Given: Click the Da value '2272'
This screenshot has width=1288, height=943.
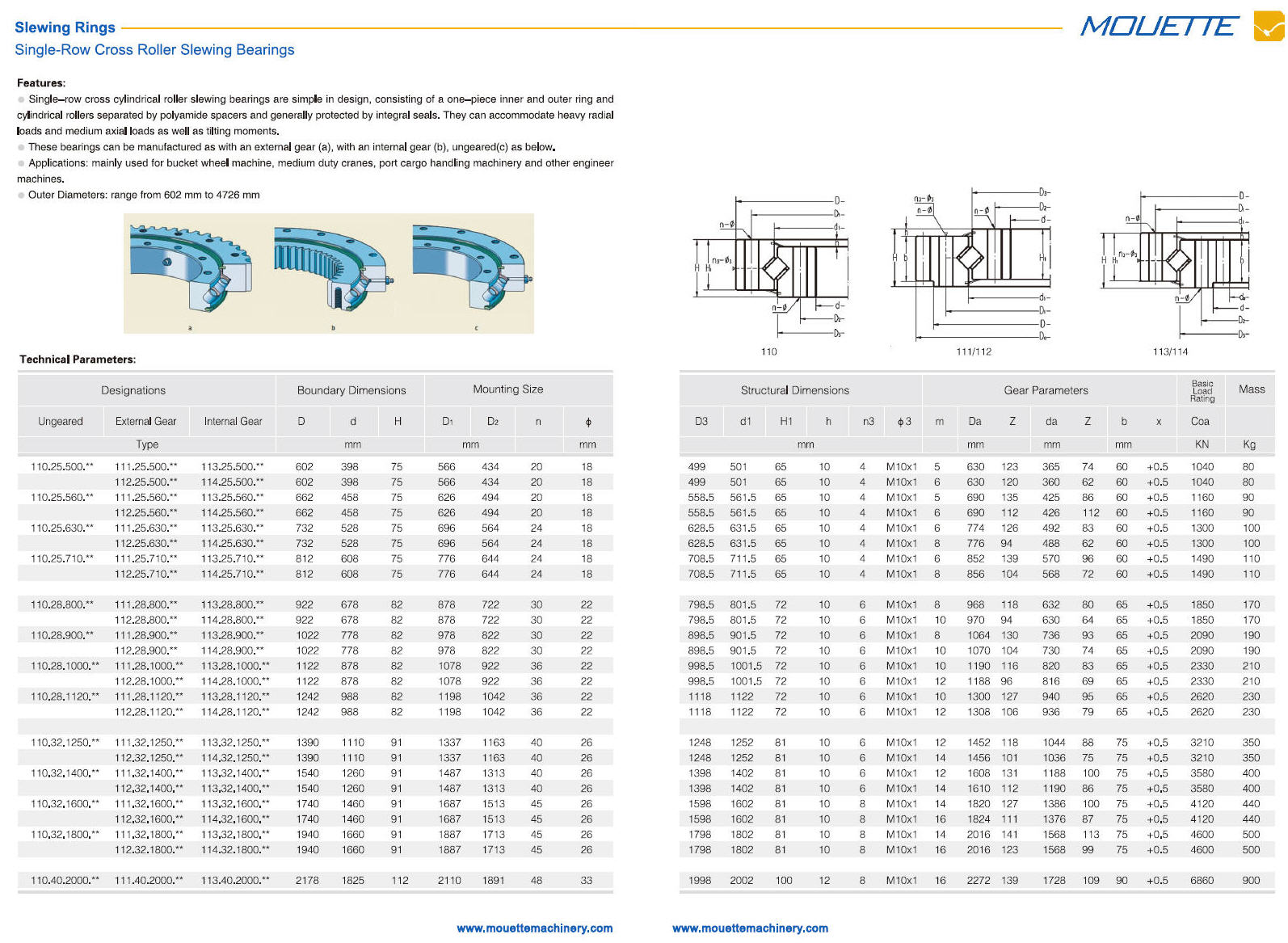Looking at the screenshot, I should (x=979, y=881).
